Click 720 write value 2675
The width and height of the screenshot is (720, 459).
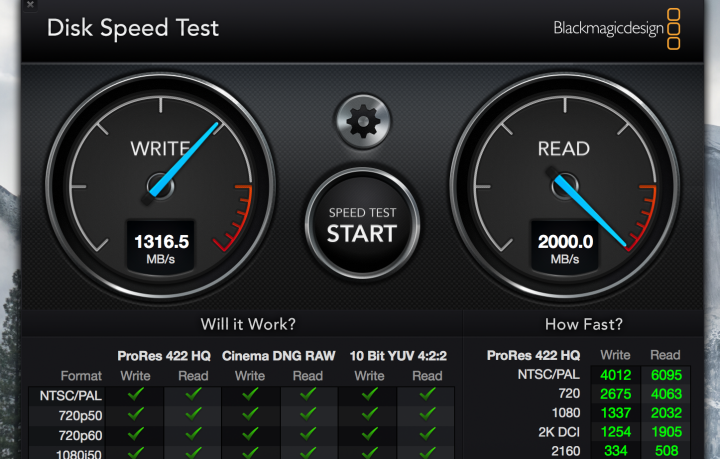pyautogui.click(x=616, y=394)
